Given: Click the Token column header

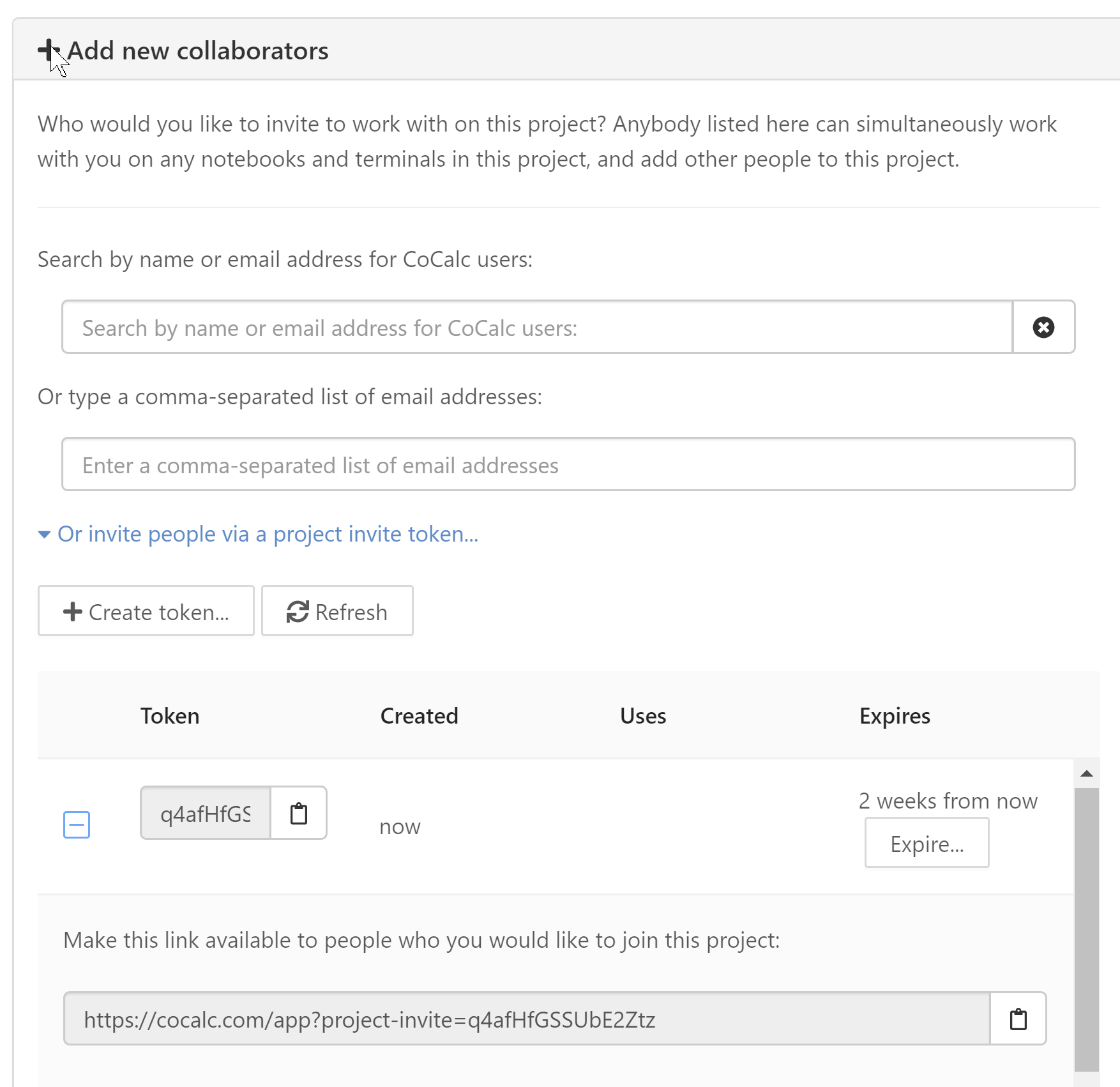Looking at the screenshot, I should click(x=170, y=715).
